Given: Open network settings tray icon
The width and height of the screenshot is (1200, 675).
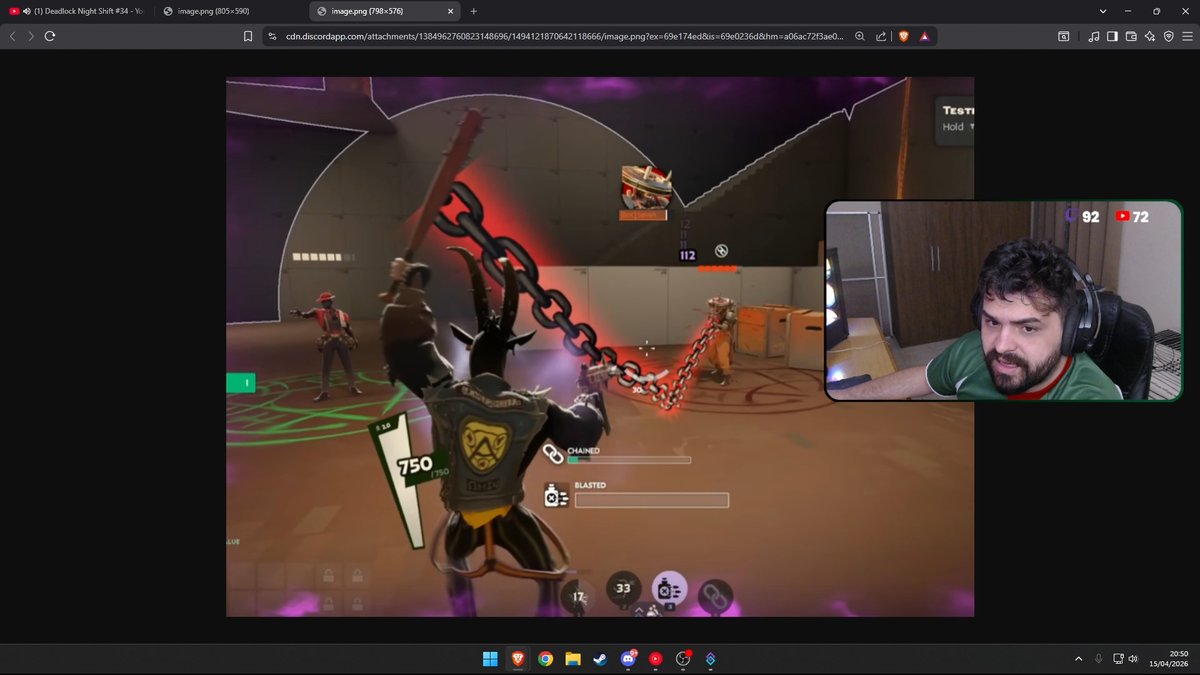Looking at the screenshot, I should click(1119, 659).
